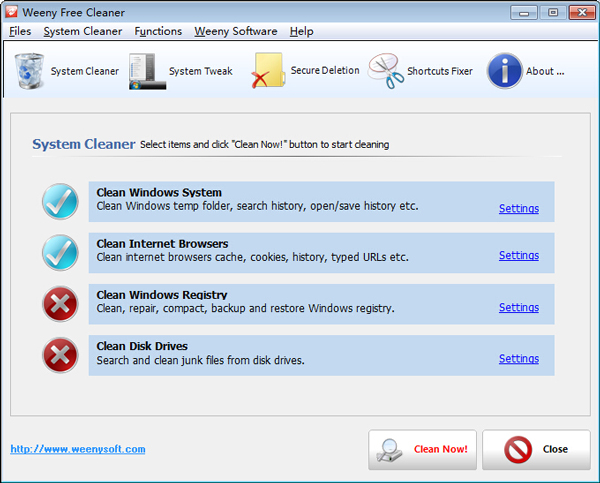This screenshot has height=483, width=600.
Task: Launch the Shortcuts Fixer scissors icon
Action: tap(386, 71)
